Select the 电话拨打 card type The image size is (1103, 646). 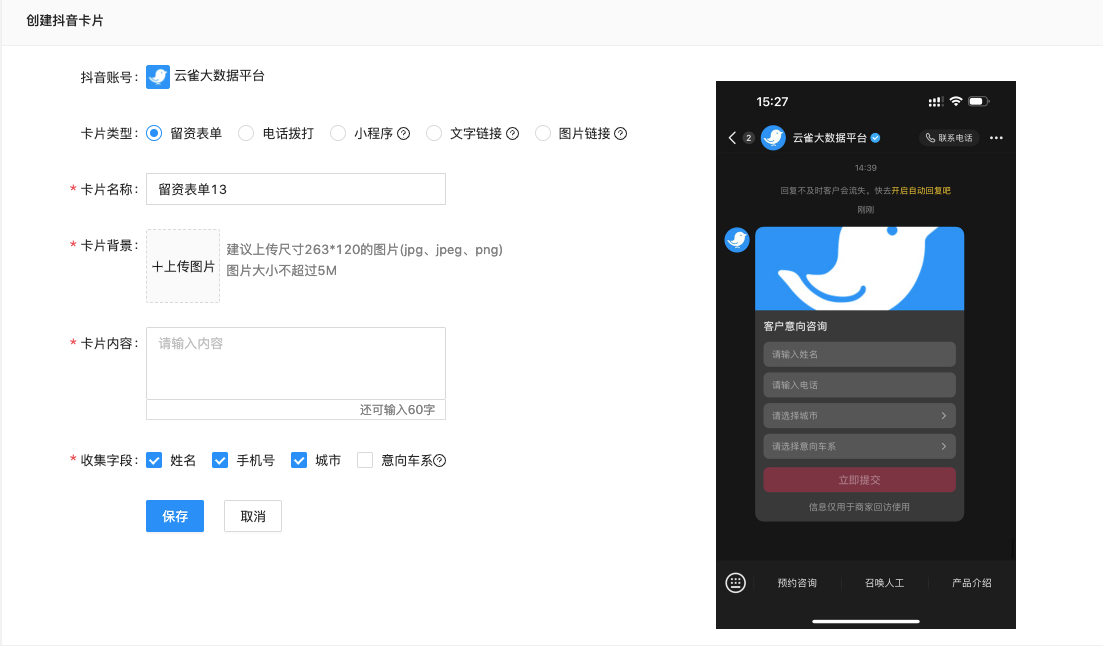(245, 132)
